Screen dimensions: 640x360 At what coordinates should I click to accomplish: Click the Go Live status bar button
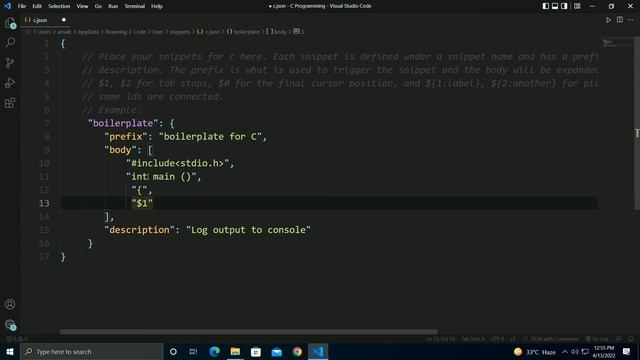point(597,339)
